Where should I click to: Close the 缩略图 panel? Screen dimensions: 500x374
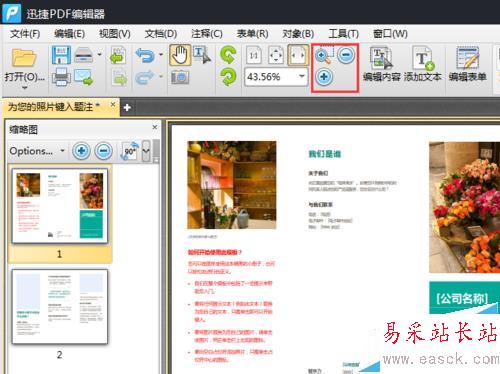click(x=155, y=127)
